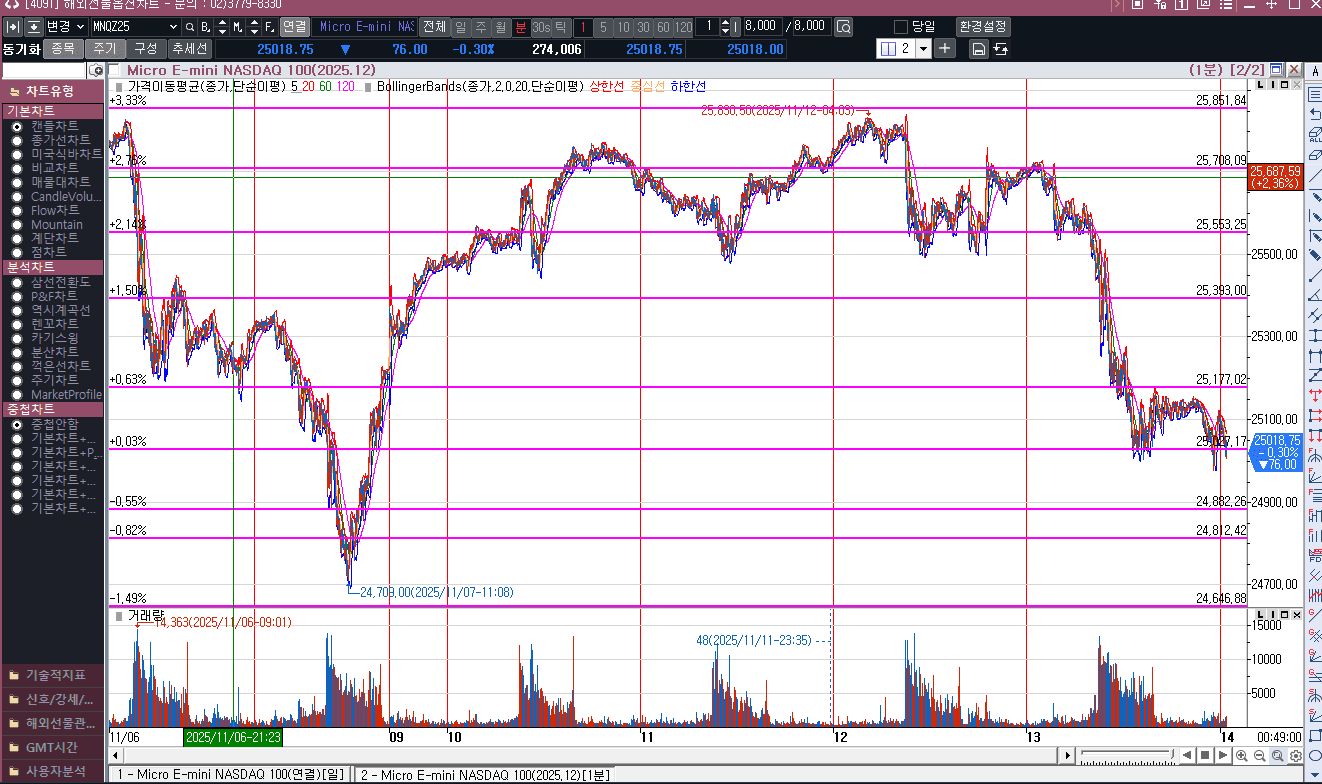Enable the 당일 checkbox
Image resolution: width=1322 pixels, height=784 pixels.
[x=901, y=27]
